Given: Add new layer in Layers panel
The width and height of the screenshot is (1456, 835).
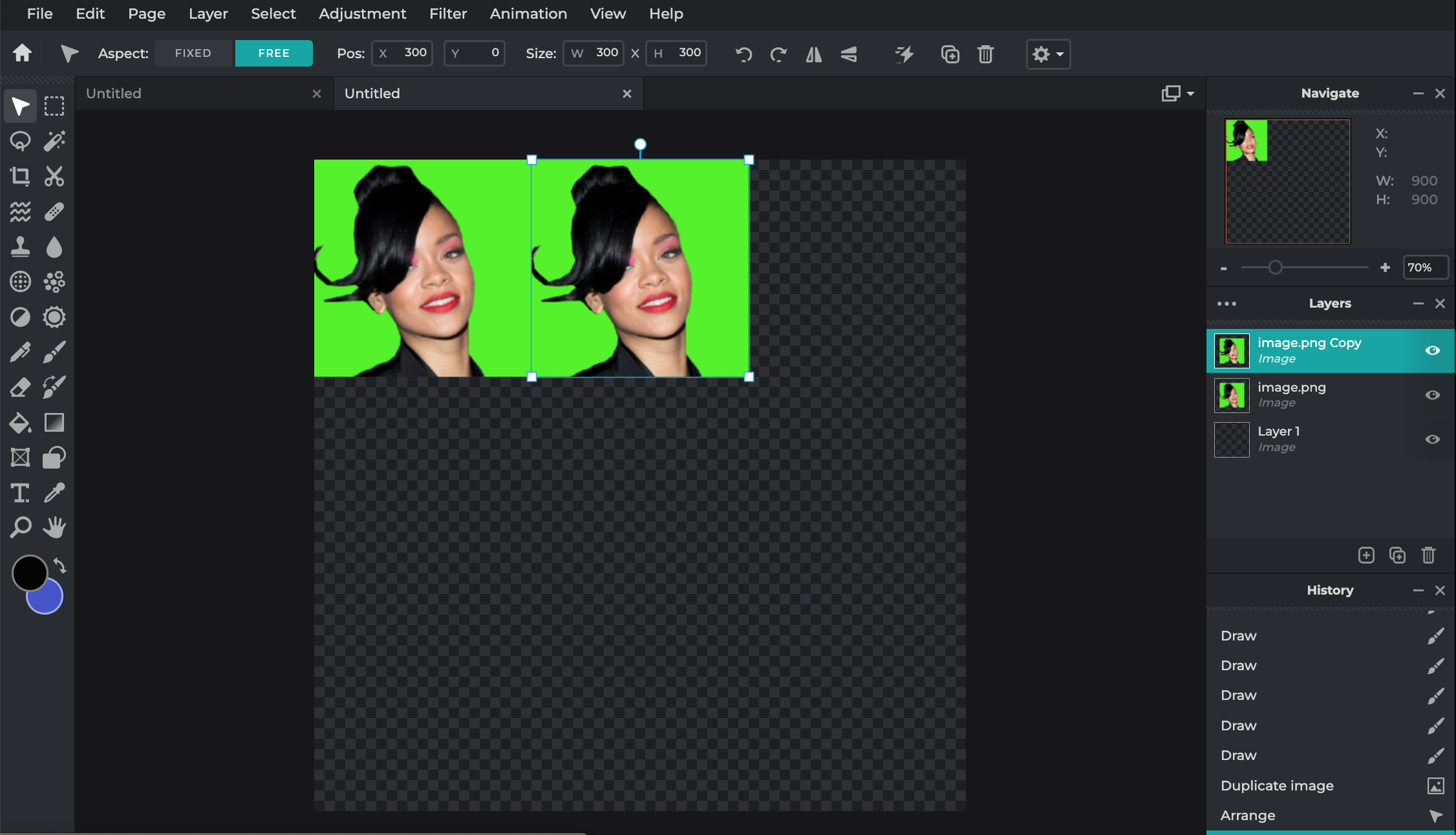Looking at the screenshot, I should click(x=1366, y=555).
